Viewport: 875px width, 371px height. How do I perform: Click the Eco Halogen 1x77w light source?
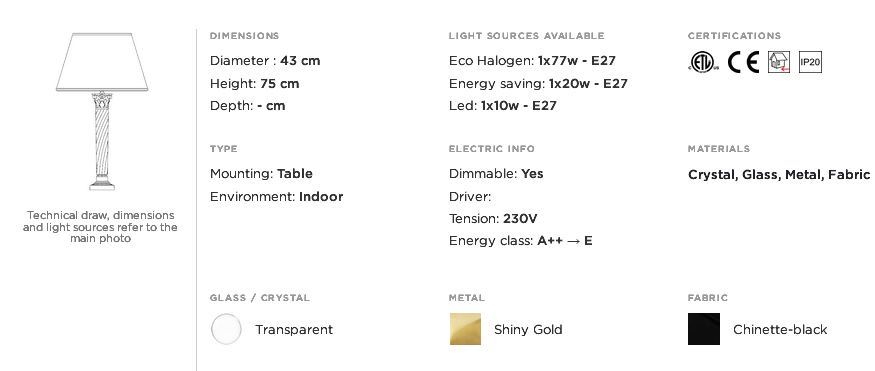(532, 61)
